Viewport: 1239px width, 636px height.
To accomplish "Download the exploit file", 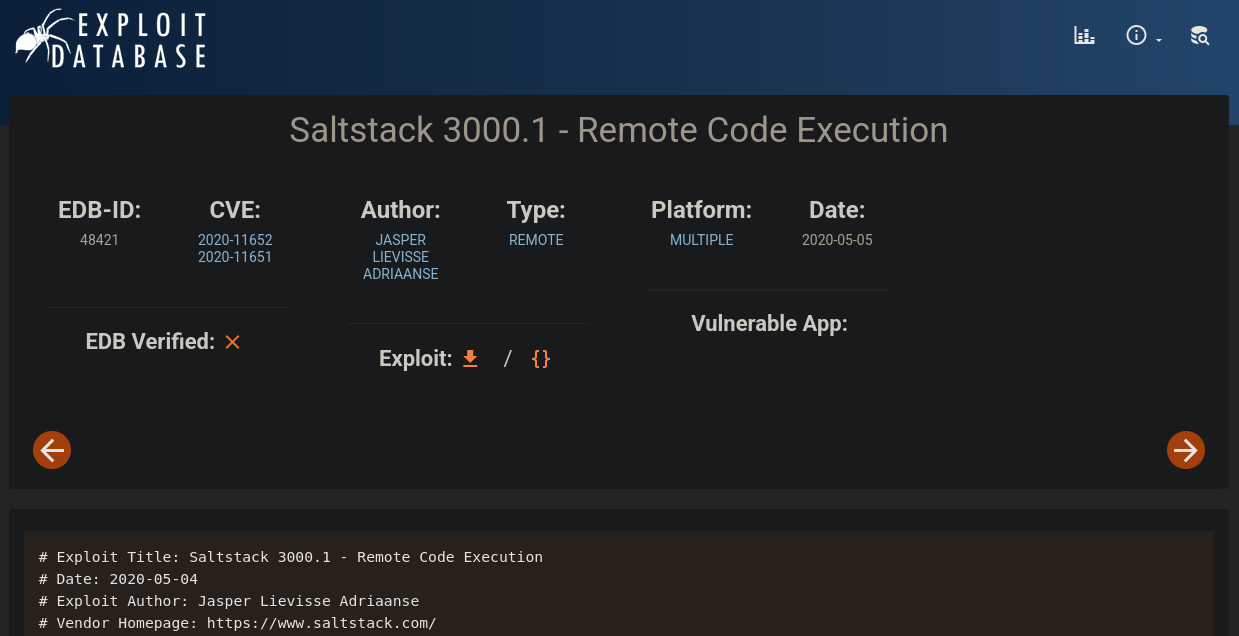I will click(x=470, y=358).
